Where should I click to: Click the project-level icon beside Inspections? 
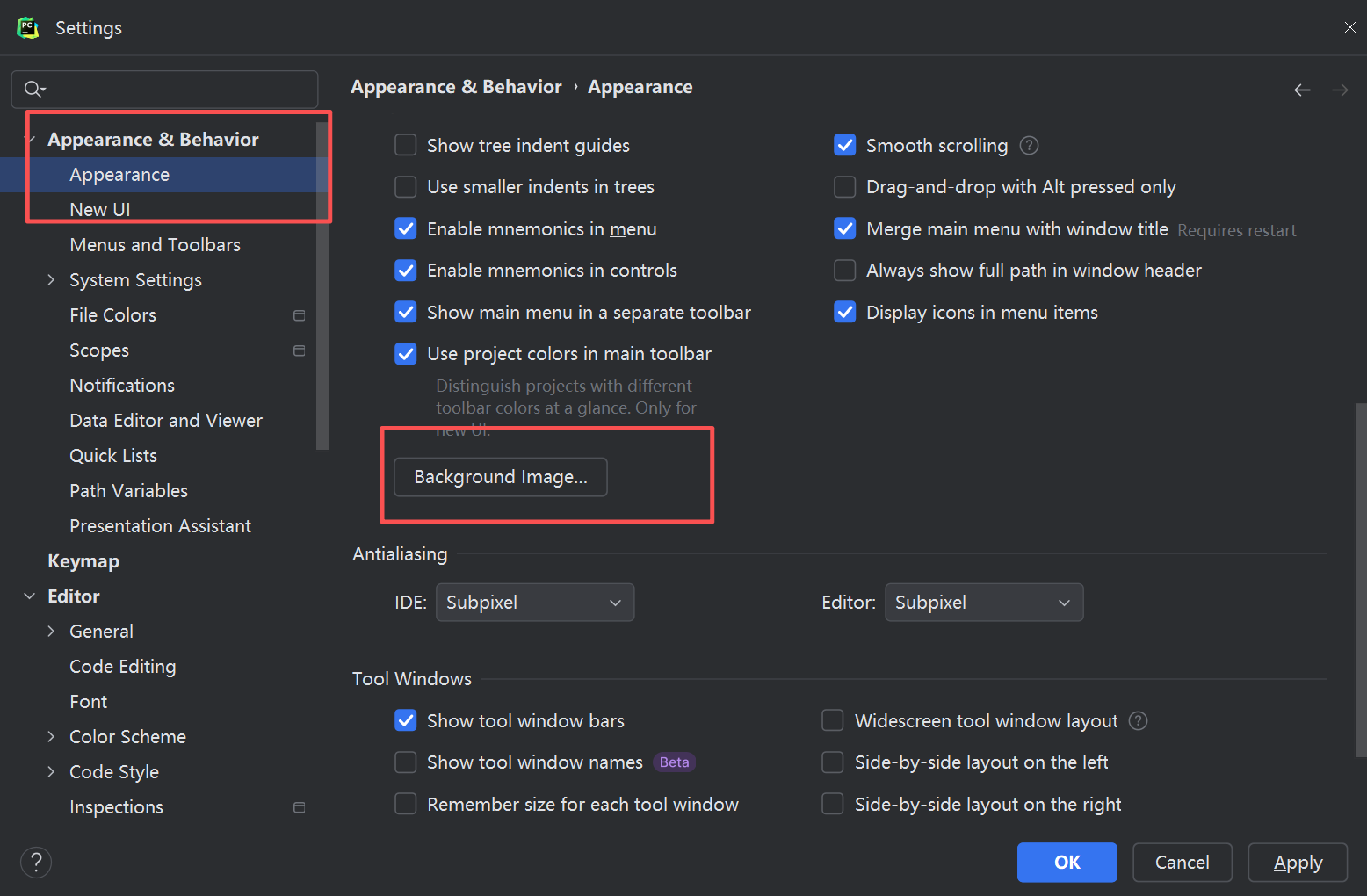point(299,807)
